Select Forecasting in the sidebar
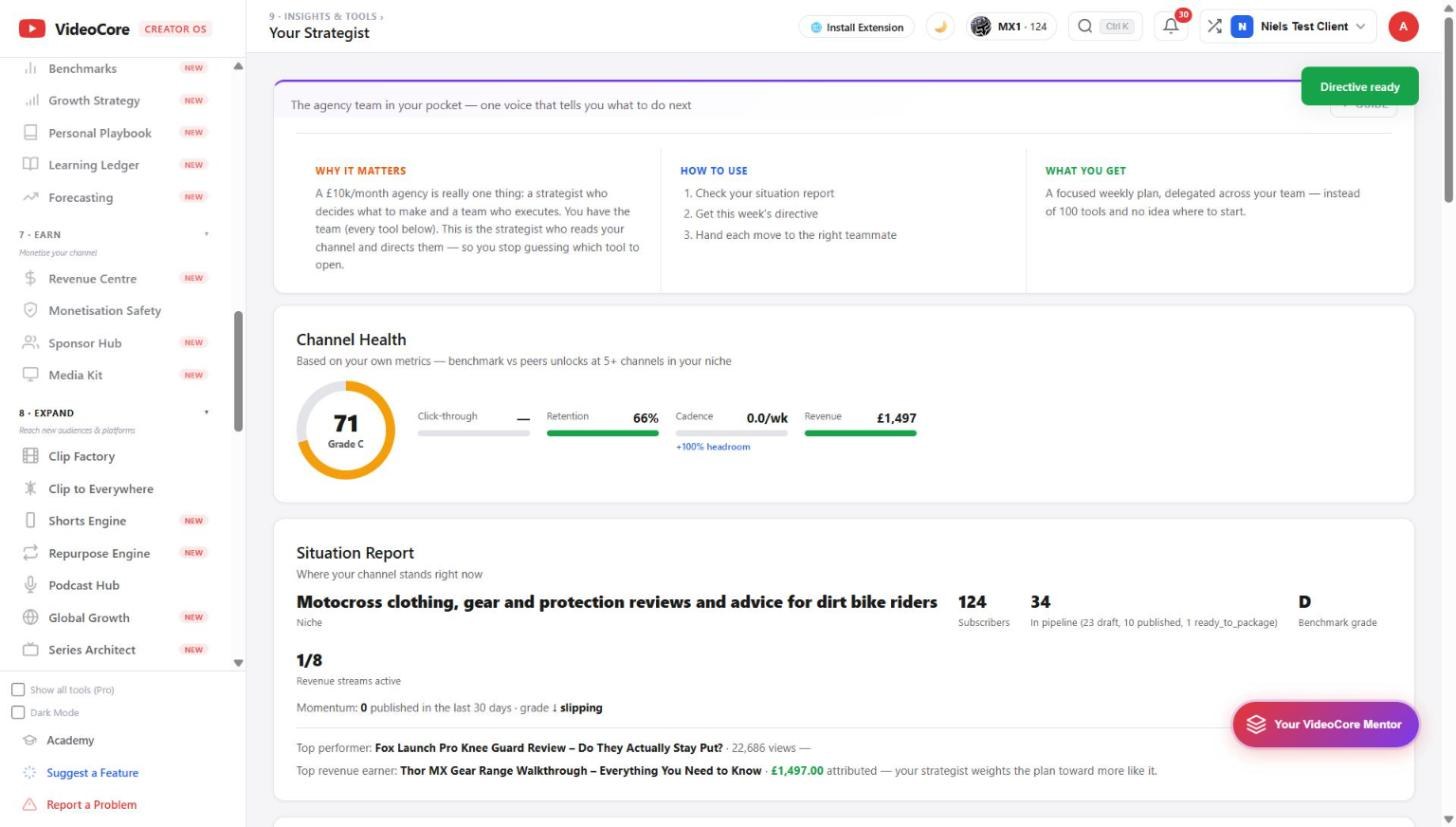The height and width of the screenshot is (827, 1456). (x=115, y=197)
